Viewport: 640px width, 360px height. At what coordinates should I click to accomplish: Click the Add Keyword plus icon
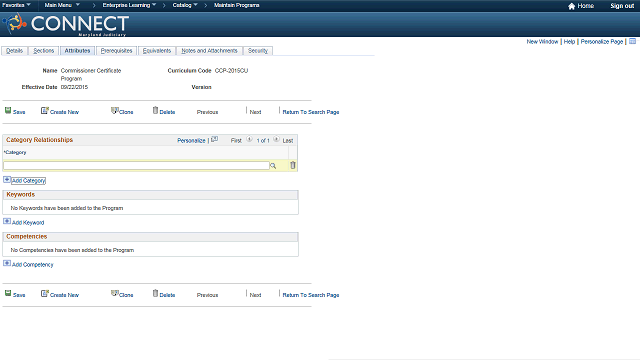coord(7,221)
